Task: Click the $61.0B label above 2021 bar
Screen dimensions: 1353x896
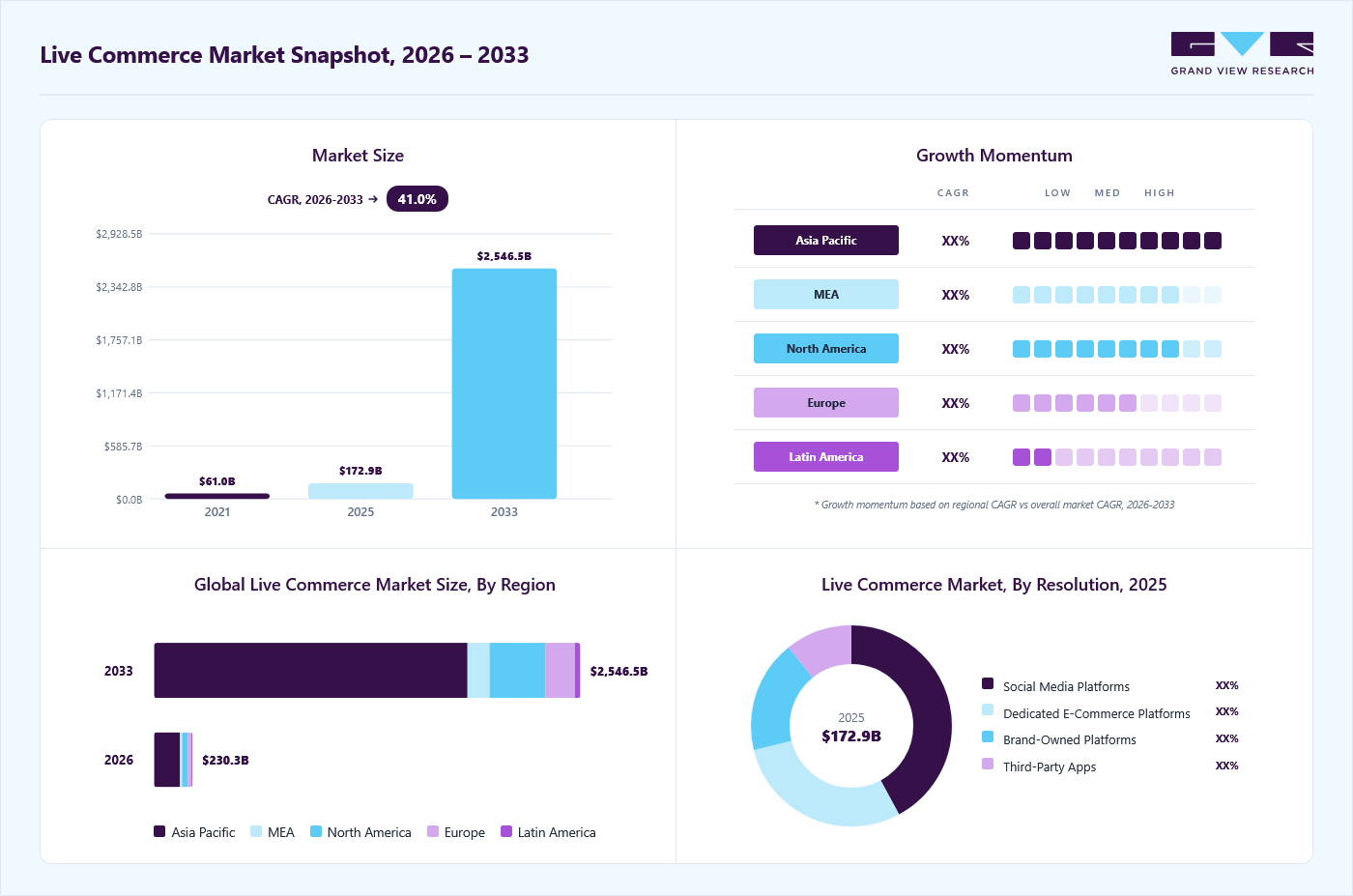Action: click(x=217, y=481)
